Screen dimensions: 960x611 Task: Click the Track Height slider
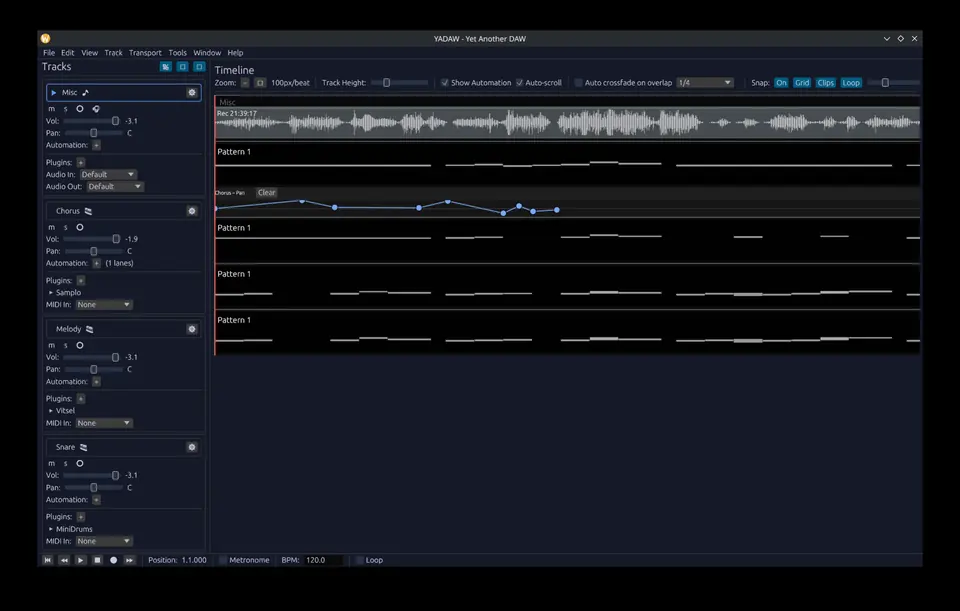pos(399,83)
